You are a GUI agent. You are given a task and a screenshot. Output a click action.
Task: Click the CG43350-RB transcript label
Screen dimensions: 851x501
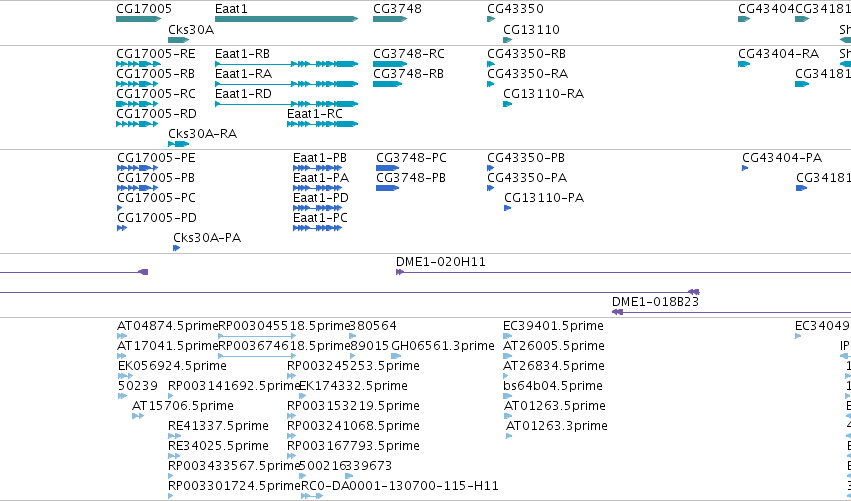pyautogui.click(x=526, y=54)
